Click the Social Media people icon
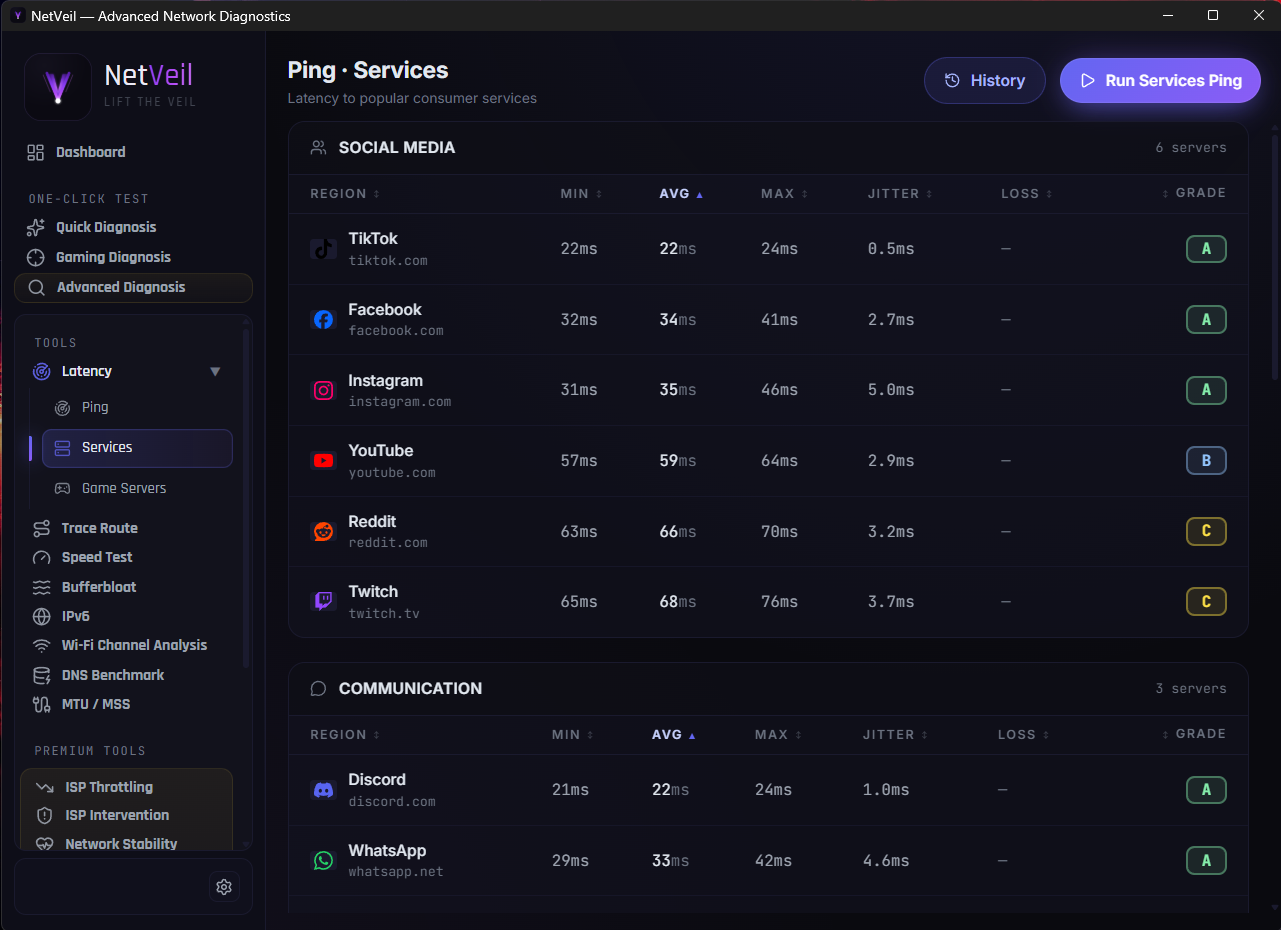1281x930 pixels. pos(319,148)
